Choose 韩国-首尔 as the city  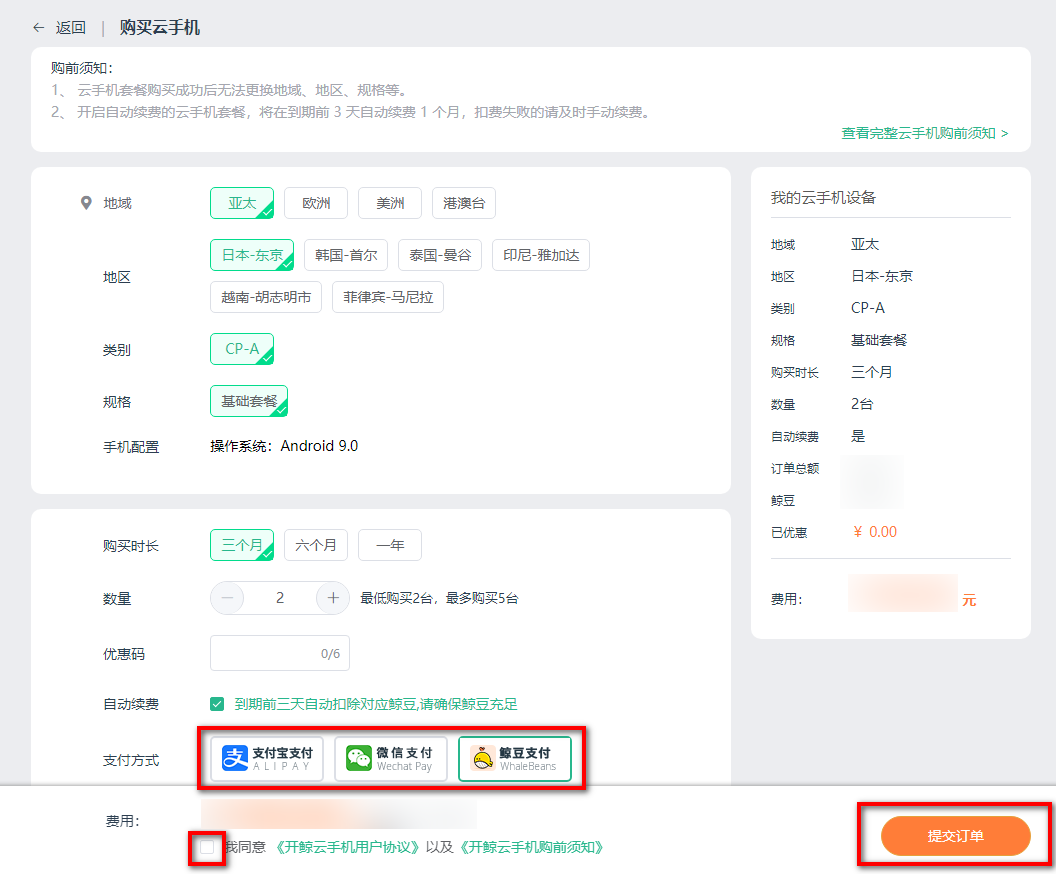click(x=346, y=254)
